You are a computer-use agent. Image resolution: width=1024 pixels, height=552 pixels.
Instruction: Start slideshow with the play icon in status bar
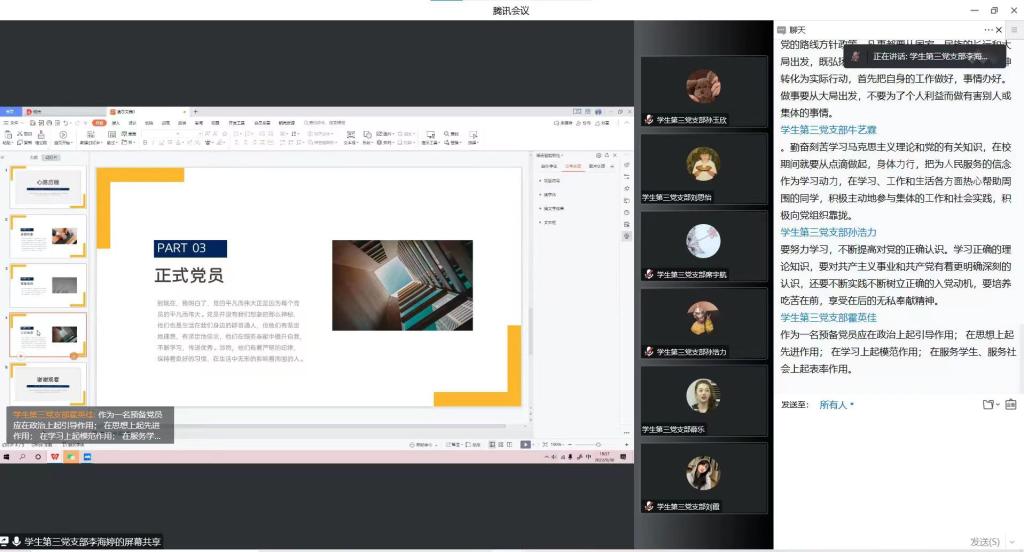pos(526,444)
